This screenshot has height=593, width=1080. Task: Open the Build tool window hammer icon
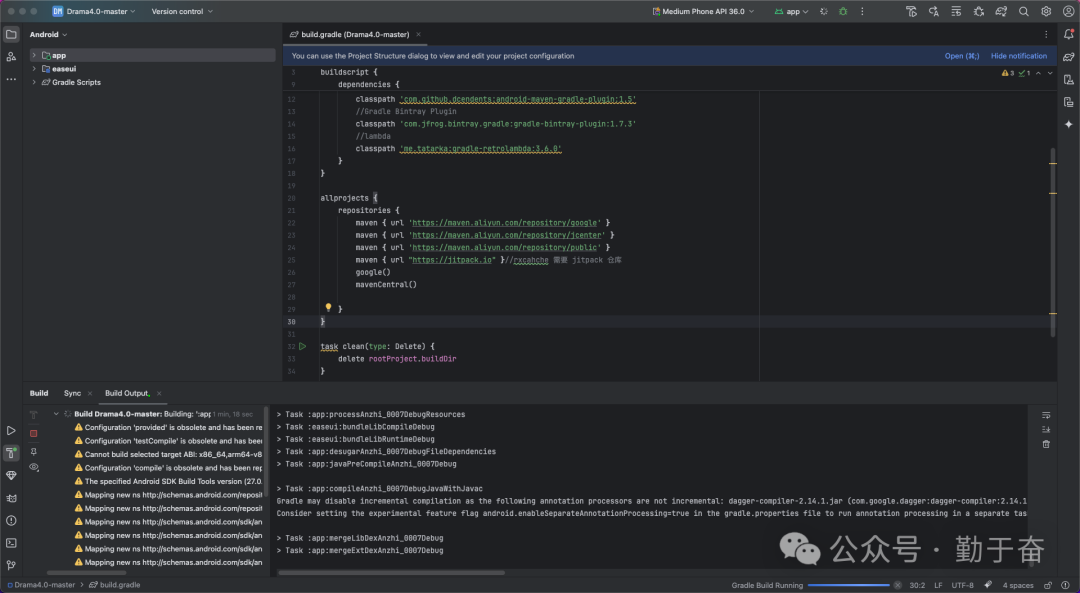(11, 452)
